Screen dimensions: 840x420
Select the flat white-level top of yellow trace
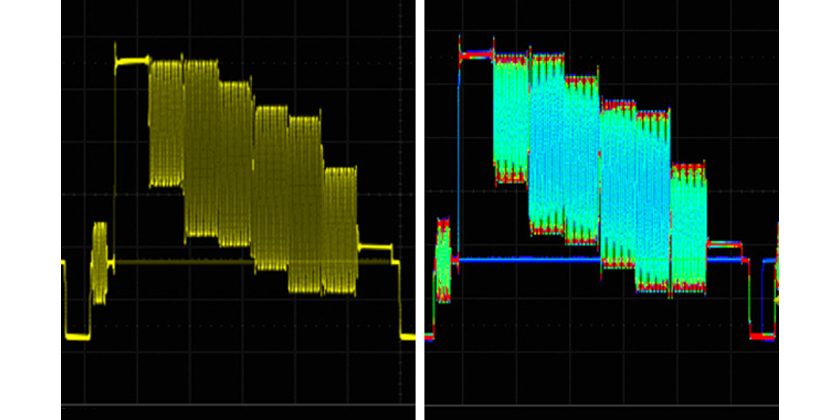131,62
